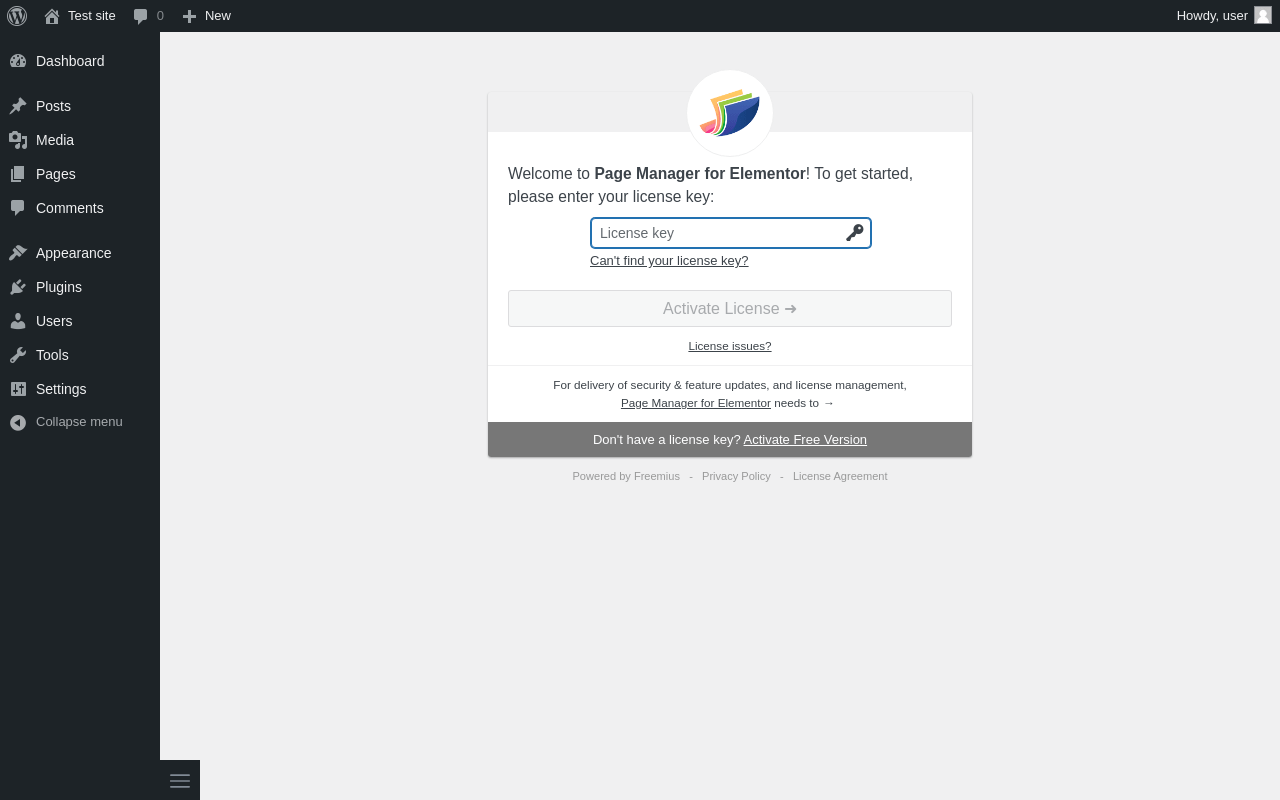Expand the permissions arrow after "needs to"
This screenshot has height=800, width=1280.
[829, 403]
